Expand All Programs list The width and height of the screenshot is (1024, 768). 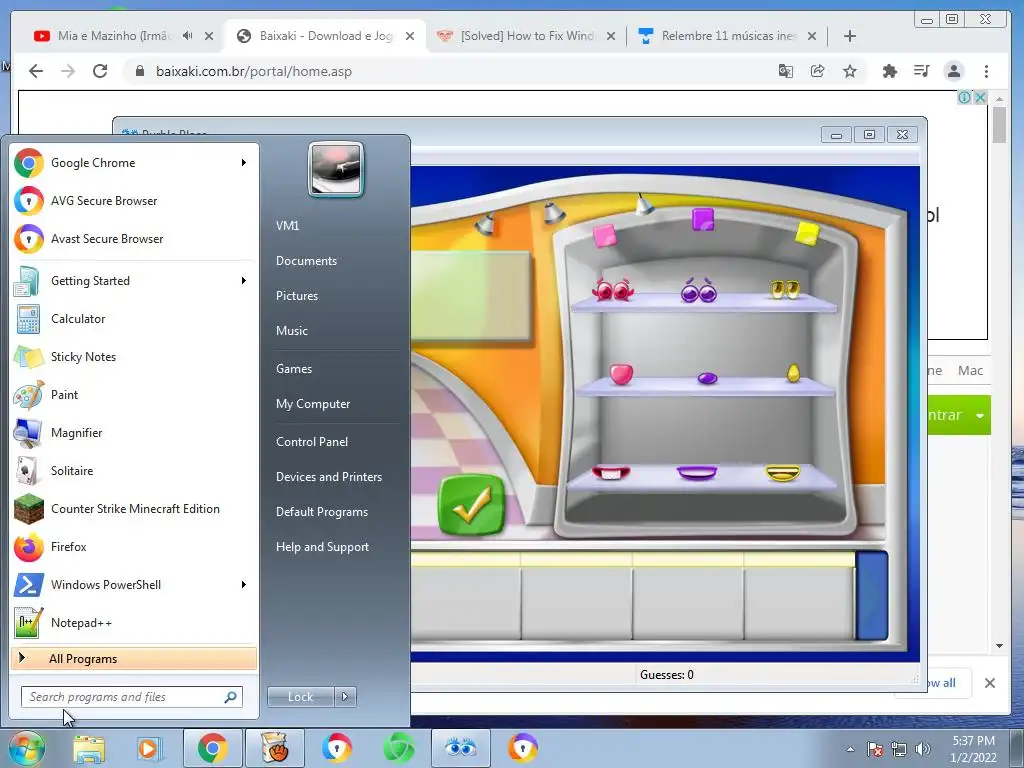134,658
